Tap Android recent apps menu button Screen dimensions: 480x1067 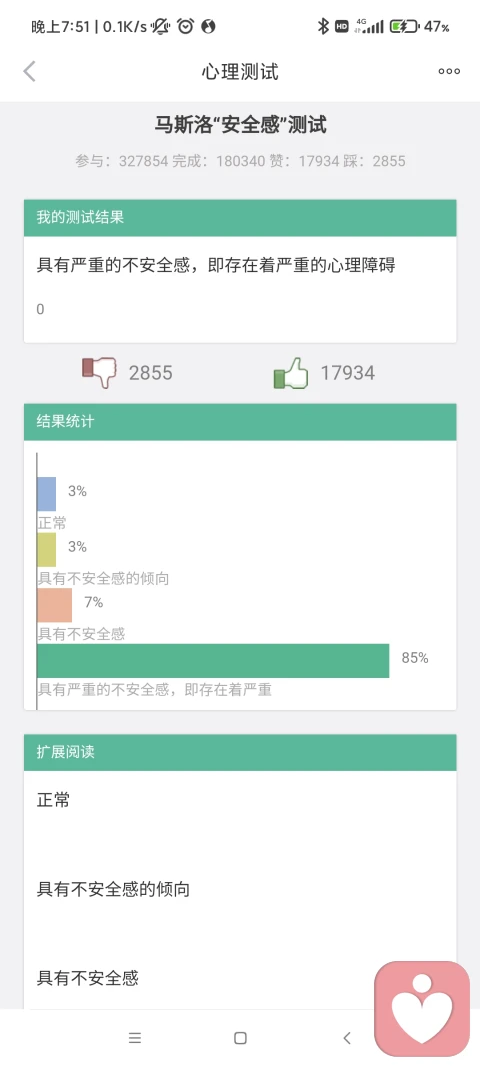pyautogui.click(x=135, y=1038)
